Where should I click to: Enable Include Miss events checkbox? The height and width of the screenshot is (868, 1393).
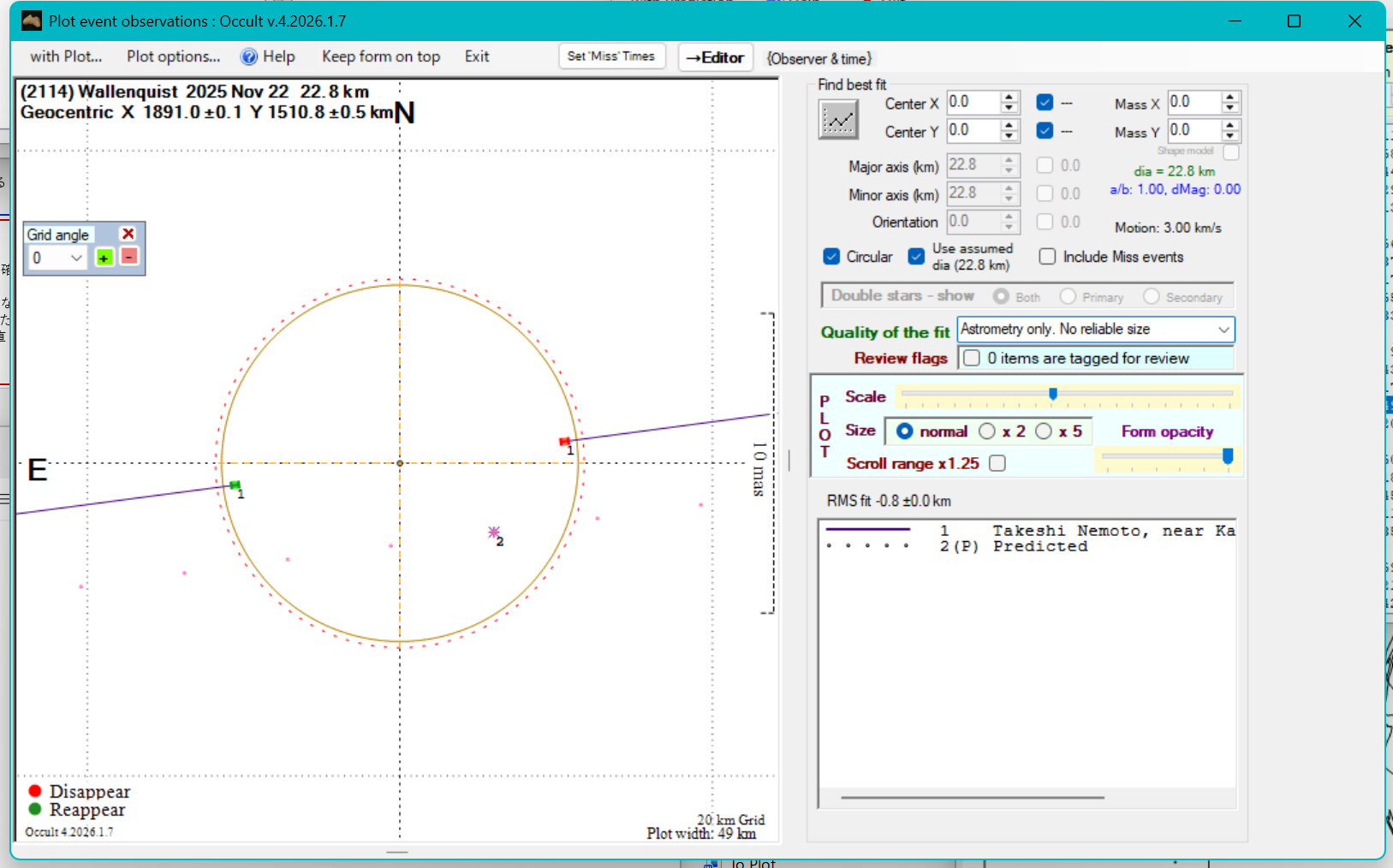click(x=1047, y=257)
